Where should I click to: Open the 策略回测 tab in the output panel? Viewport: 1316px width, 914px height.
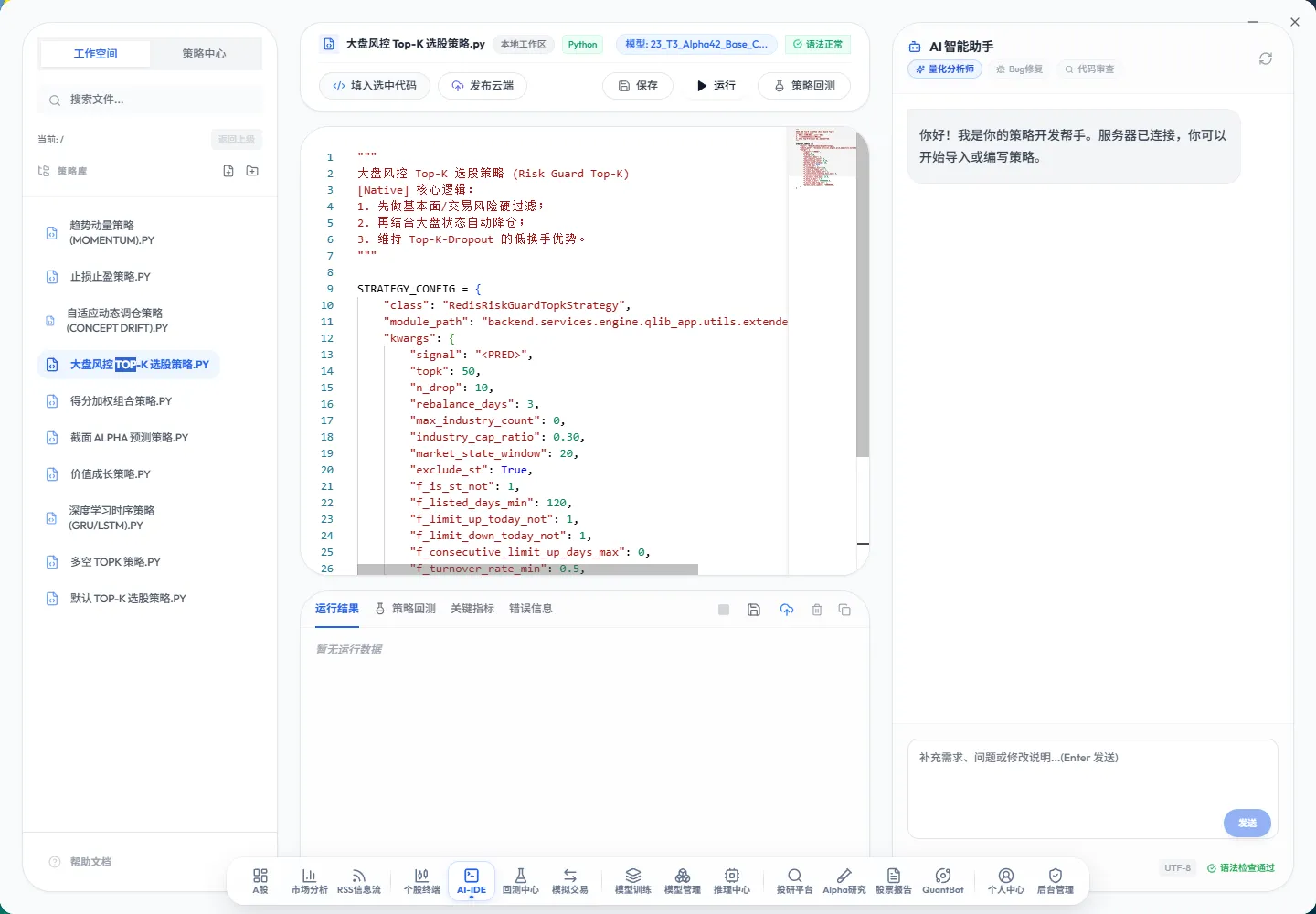(406, 609)
